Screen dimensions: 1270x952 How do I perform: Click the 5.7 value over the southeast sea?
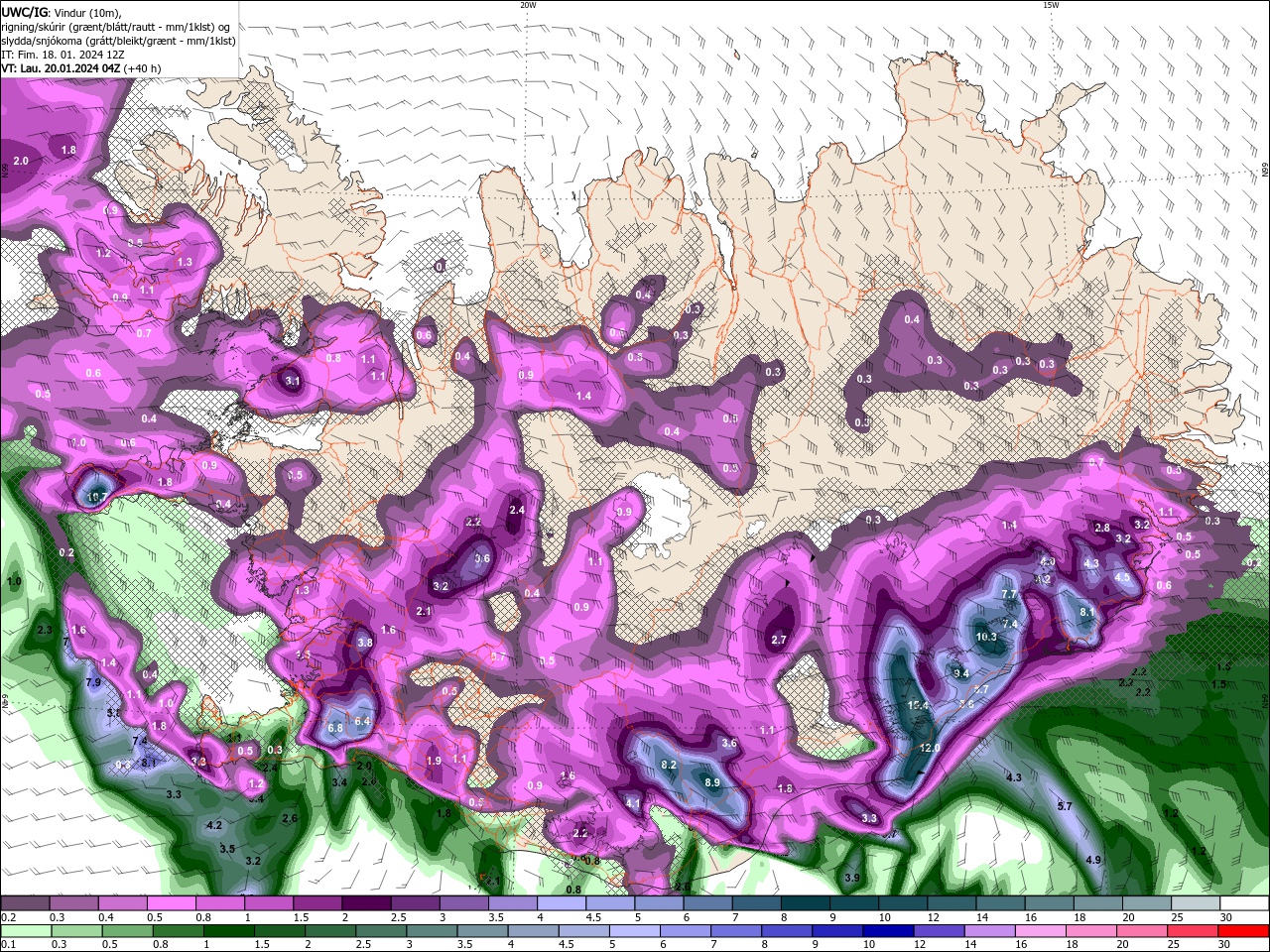(x=1065, y=806)
